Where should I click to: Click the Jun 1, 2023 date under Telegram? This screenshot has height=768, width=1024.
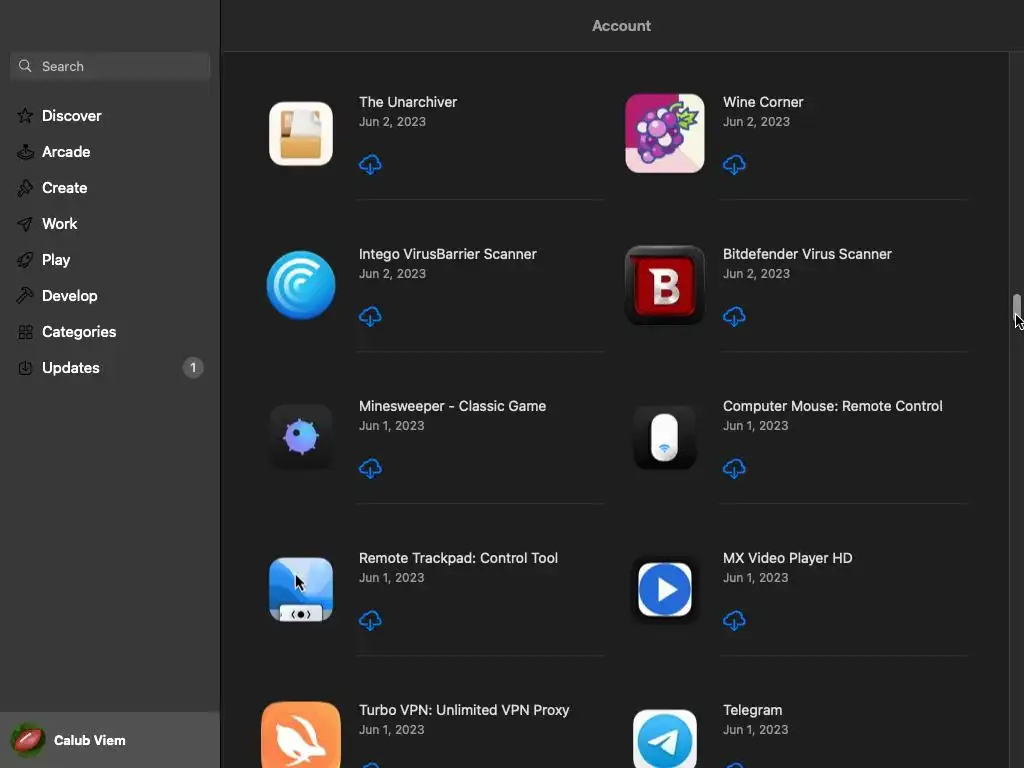(x=755, y=729)
